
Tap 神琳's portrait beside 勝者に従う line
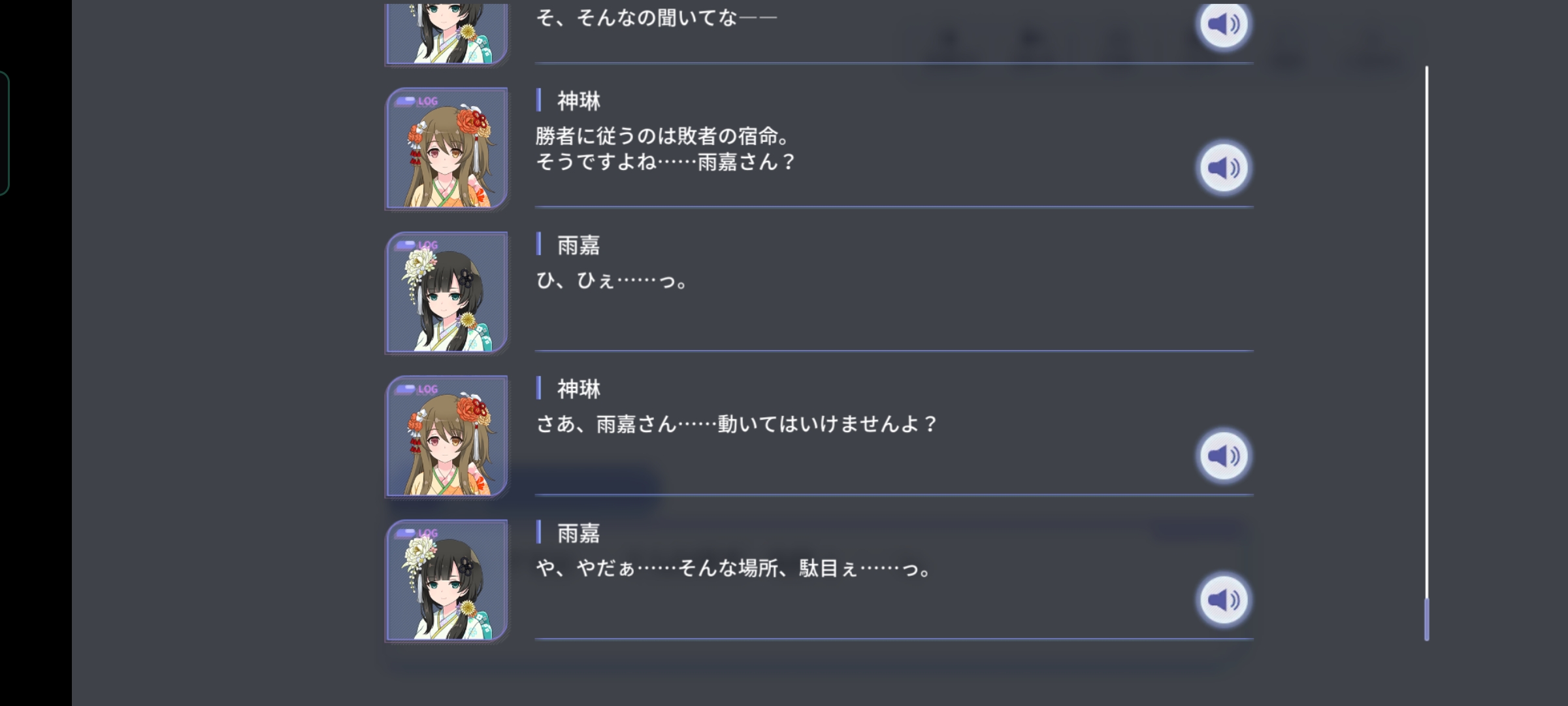pyautogui.click(x=447, y=148)
